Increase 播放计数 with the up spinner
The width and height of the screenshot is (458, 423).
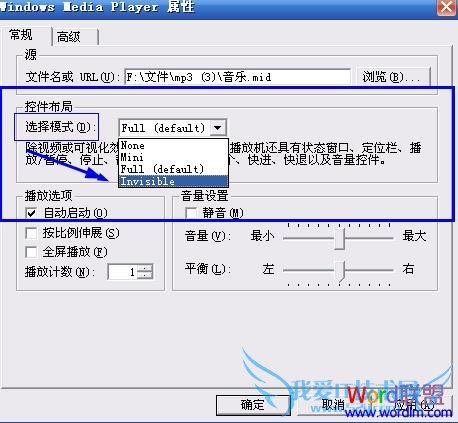pos(145,268)
